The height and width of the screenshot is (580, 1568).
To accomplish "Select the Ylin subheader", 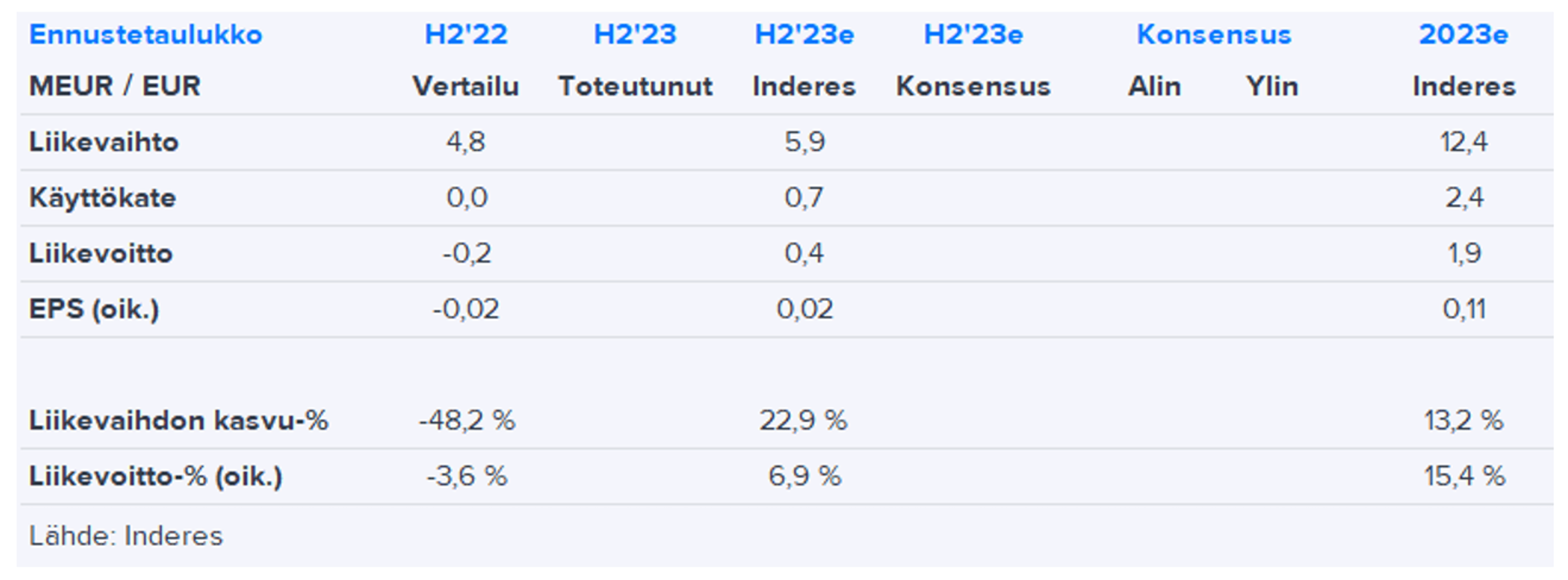I will tap(1272, 86).
